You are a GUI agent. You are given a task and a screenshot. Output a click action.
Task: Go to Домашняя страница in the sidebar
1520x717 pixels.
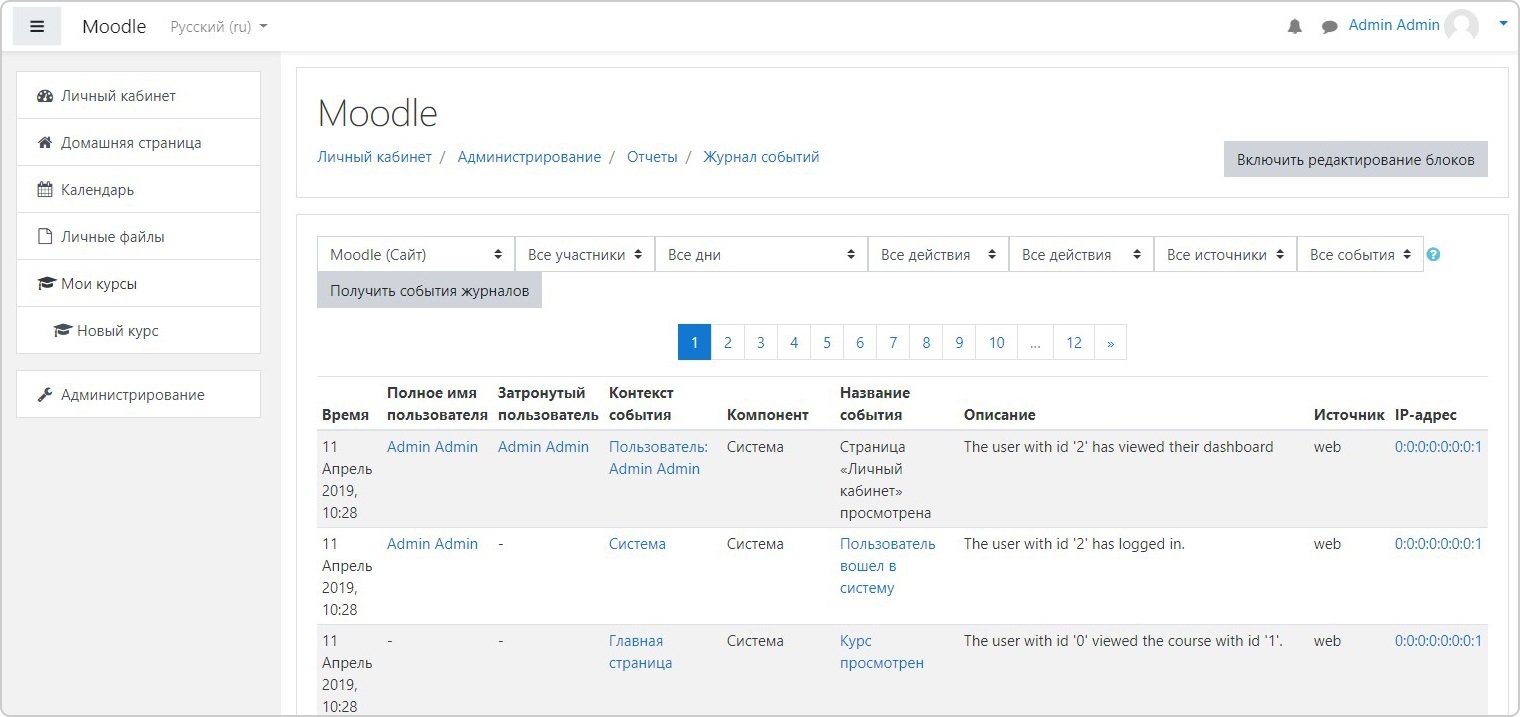131,143
